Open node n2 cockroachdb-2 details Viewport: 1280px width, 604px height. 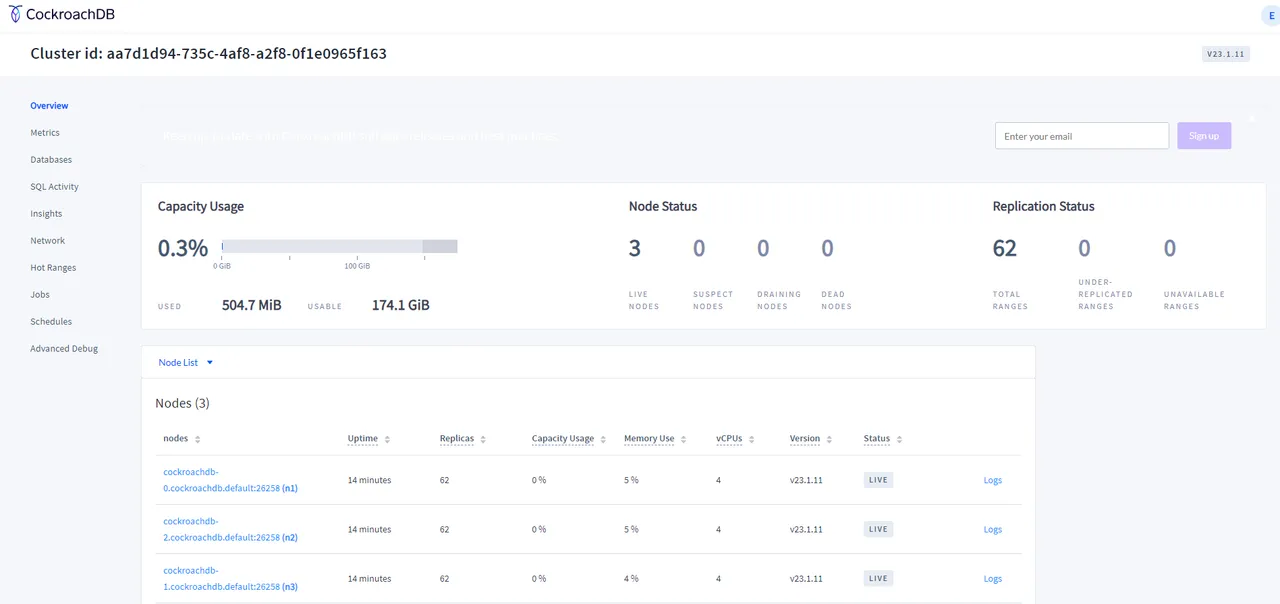pos(230,529)
